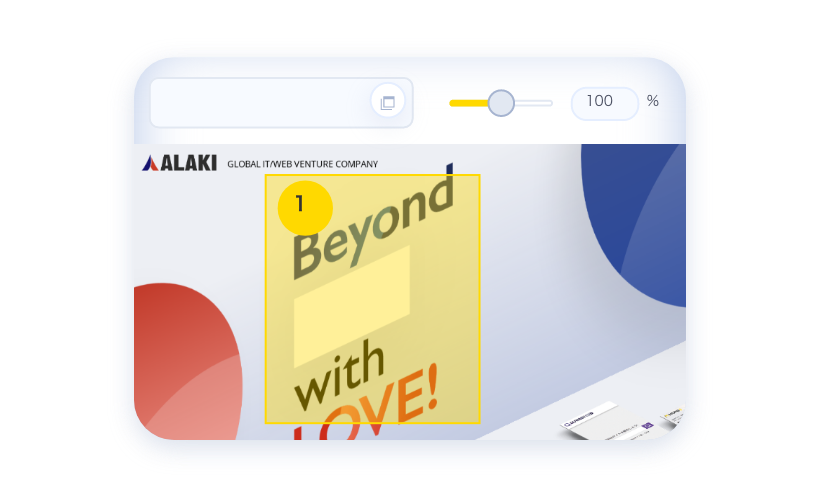The image size is (820, 484).
Task: Click the yellow filled slider track
Action: click(469, 103)
